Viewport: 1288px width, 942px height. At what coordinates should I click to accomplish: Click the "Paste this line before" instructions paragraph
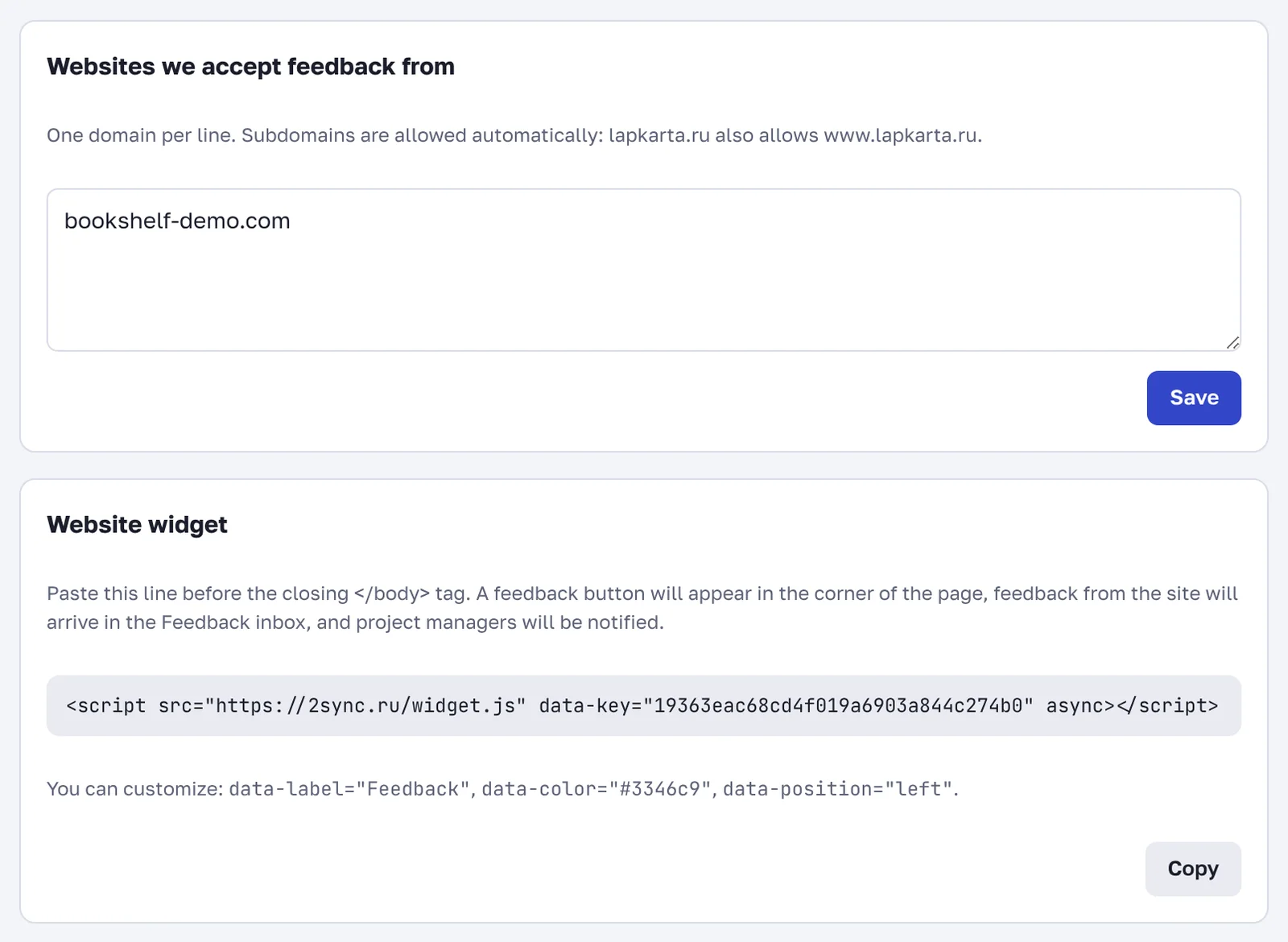[642, 608]
